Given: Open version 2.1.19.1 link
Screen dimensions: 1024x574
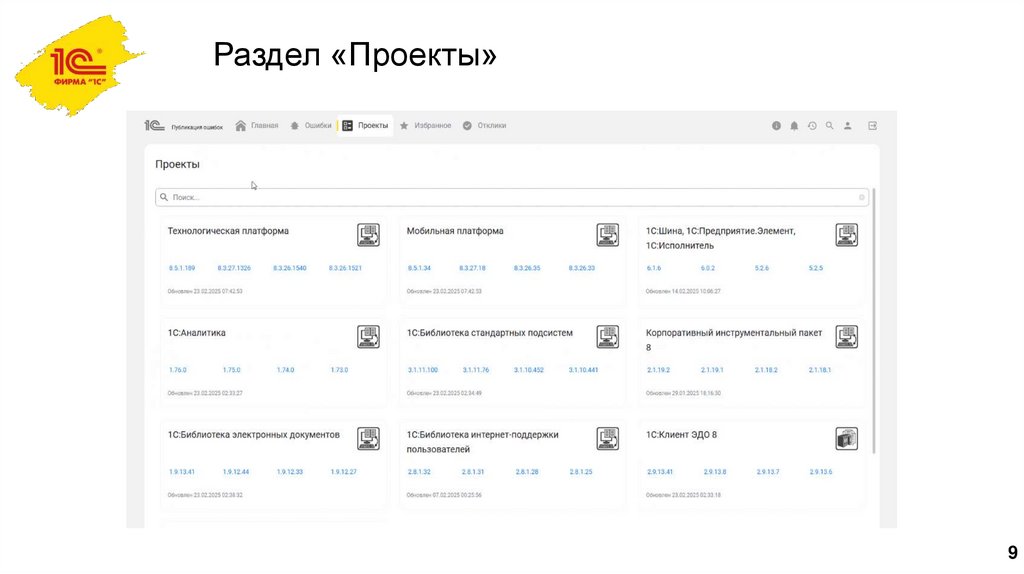Looking at the screenshot, I should pos(712,370).
